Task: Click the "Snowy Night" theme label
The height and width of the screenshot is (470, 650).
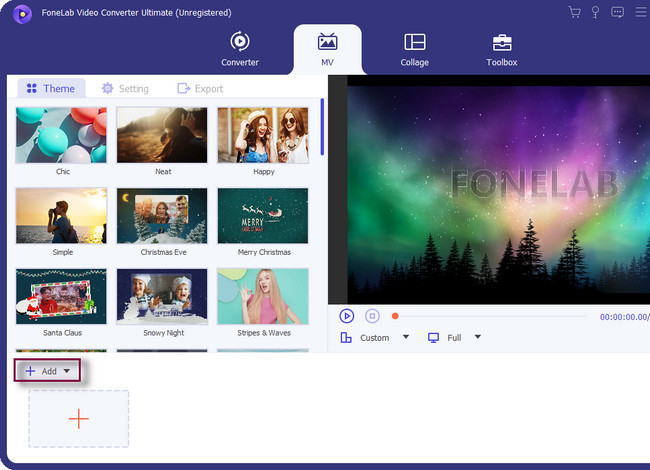Action: pos(163,333)
